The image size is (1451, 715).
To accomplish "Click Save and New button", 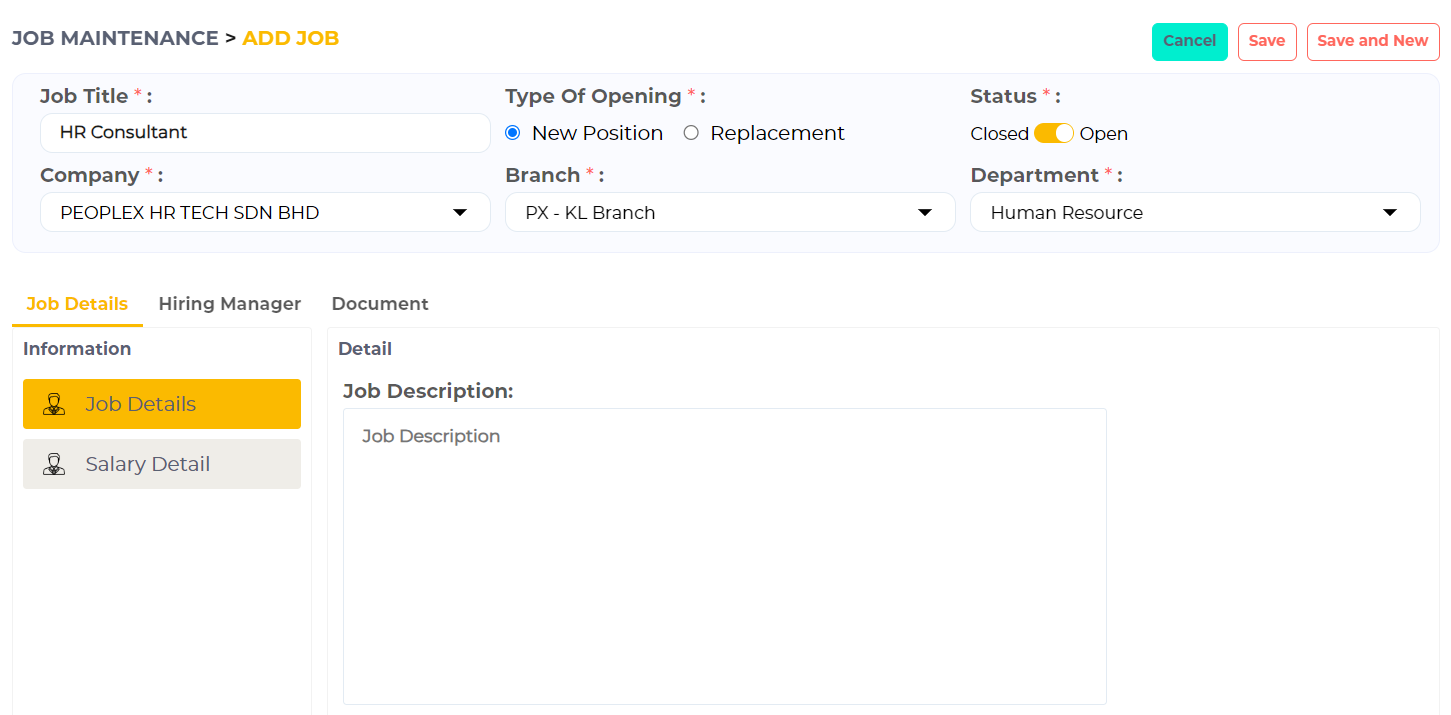I will pyautogui.click(x=1372, y=41).
